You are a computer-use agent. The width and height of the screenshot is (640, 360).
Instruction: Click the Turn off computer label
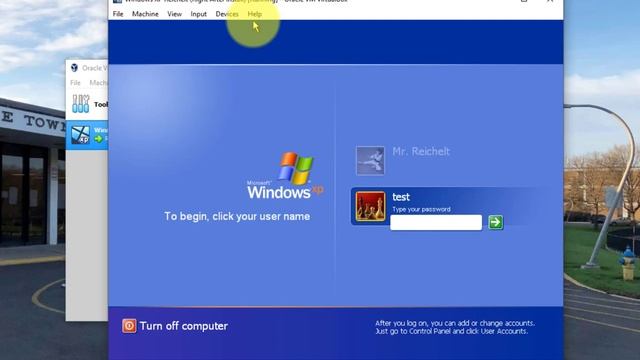[x=184, y=326]
